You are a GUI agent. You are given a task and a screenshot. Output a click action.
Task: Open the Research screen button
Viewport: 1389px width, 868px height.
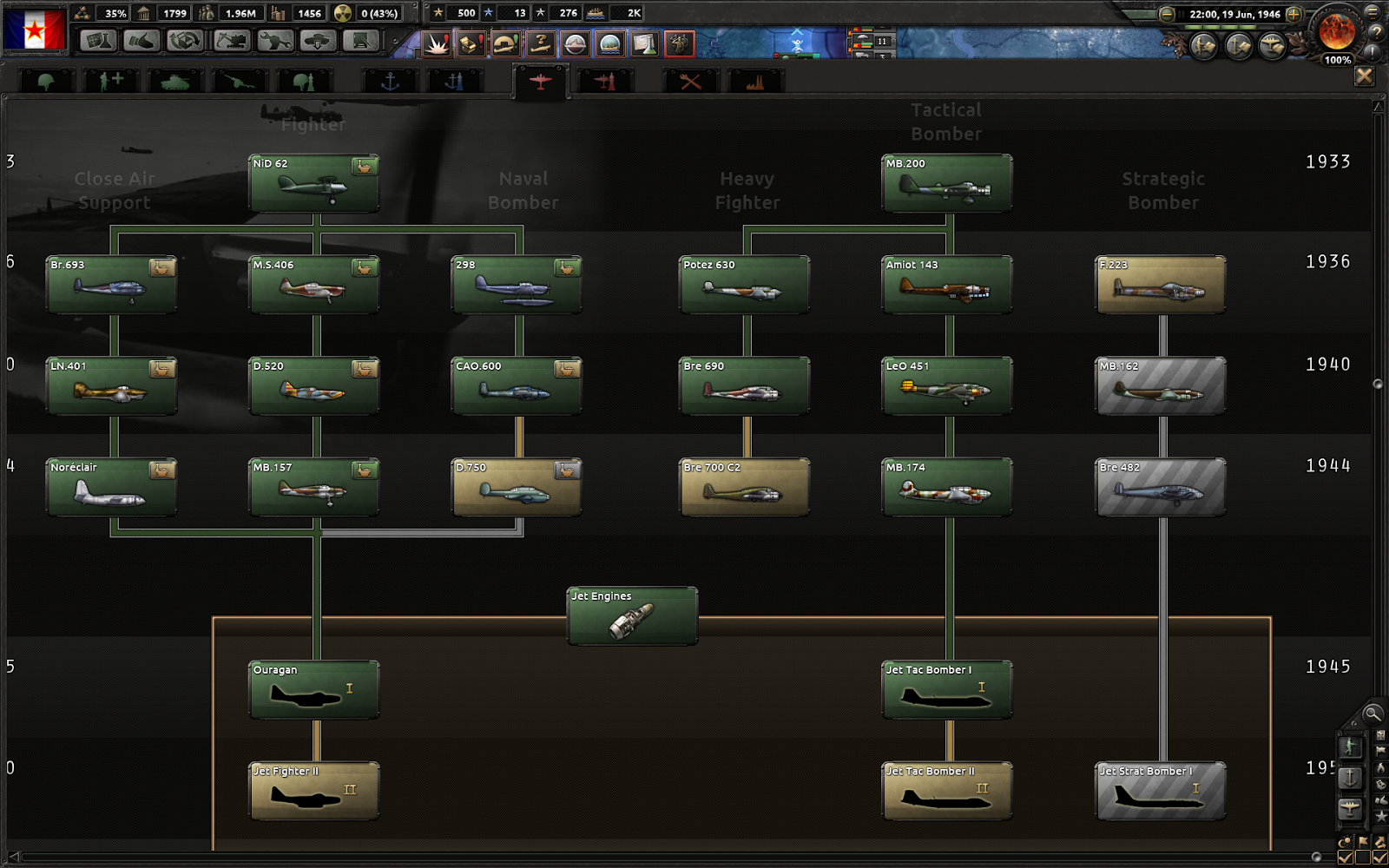97,41
